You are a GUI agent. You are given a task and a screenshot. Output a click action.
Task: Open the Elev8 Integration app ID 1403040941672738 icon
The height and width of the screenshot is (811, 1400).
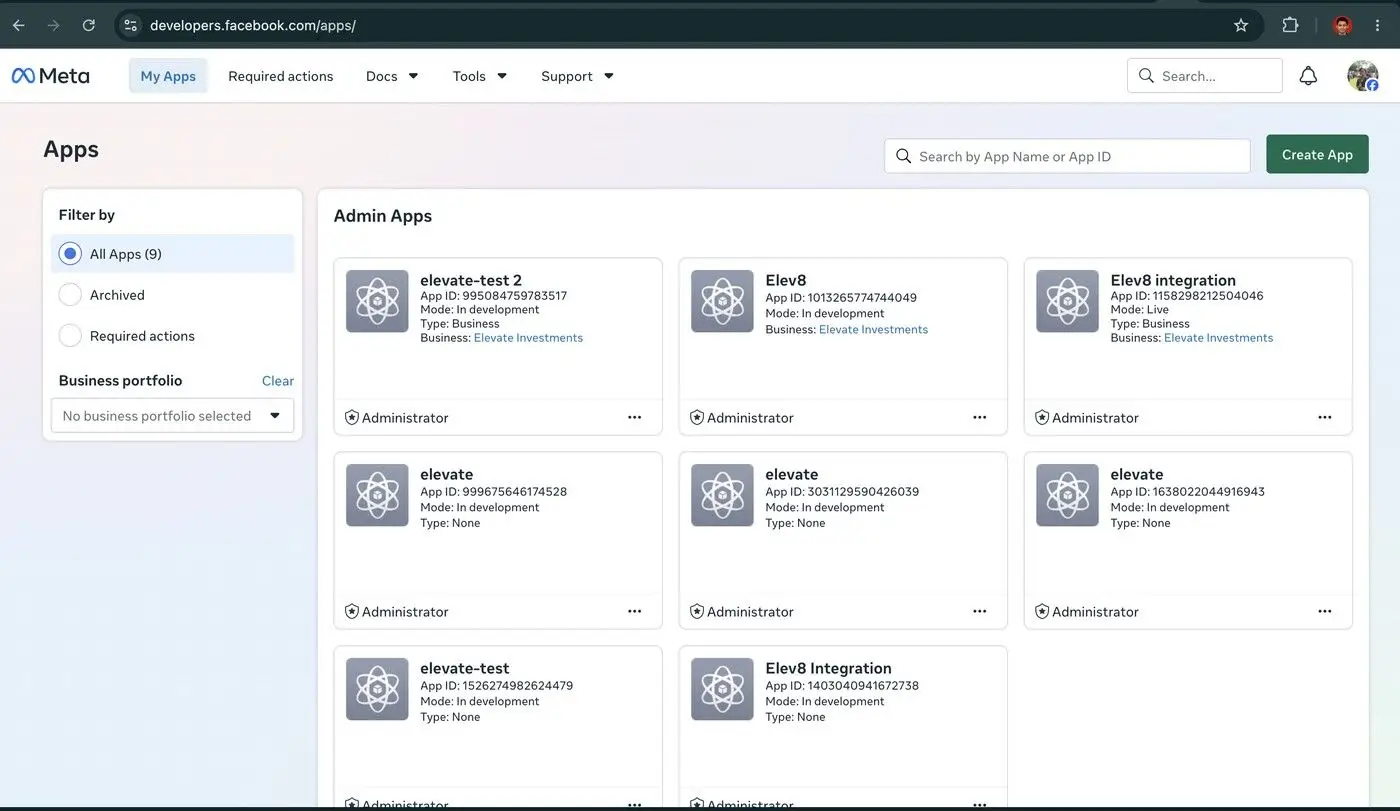[722, 689]
